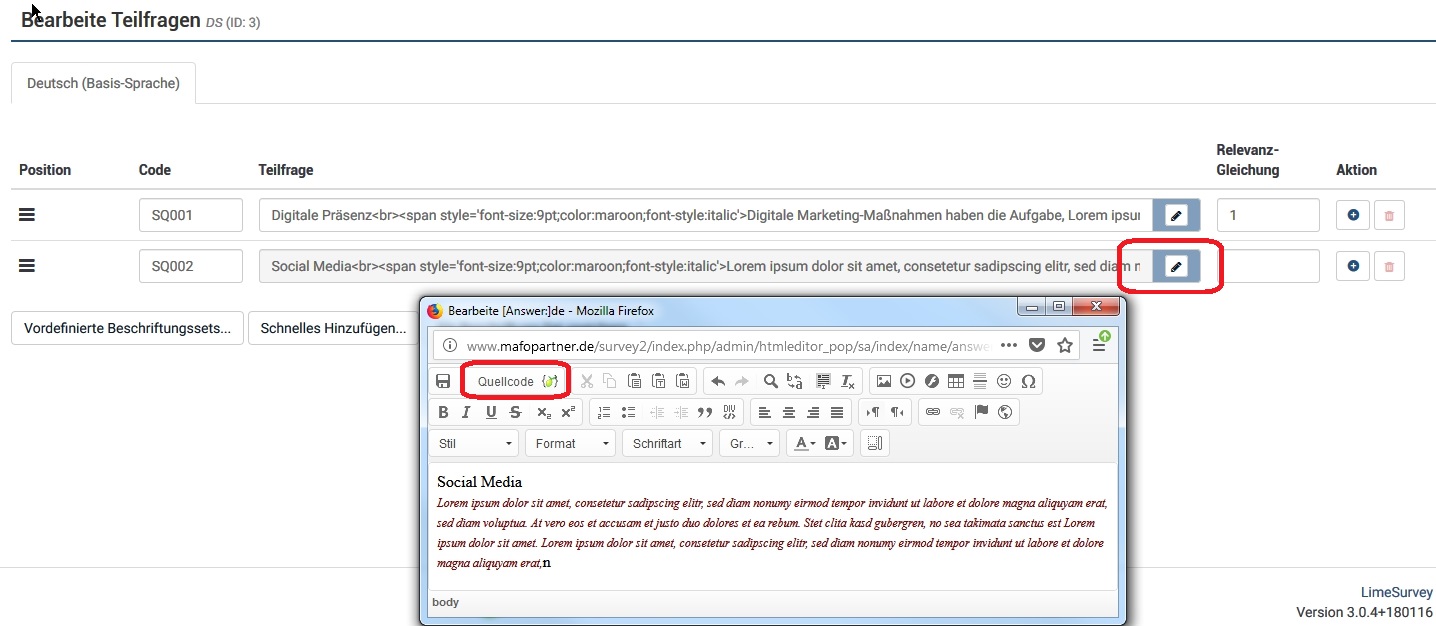1436x626 pixels.
Task: Open editor for SQ002 using pencil icon
Action: pos(1176,266)
